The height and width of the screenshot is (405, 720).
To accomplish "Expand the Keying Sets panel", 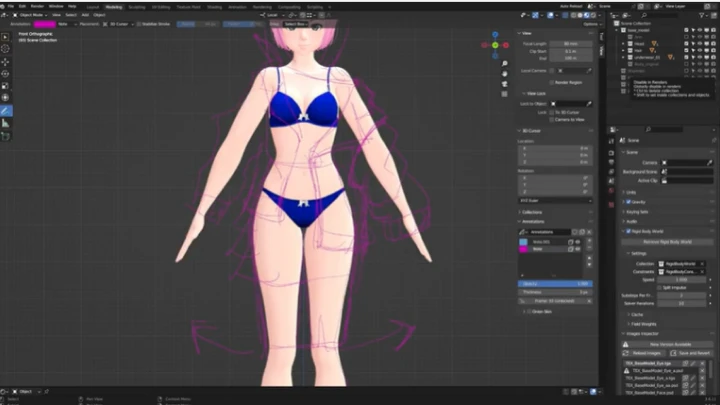I will pos(636,212).
